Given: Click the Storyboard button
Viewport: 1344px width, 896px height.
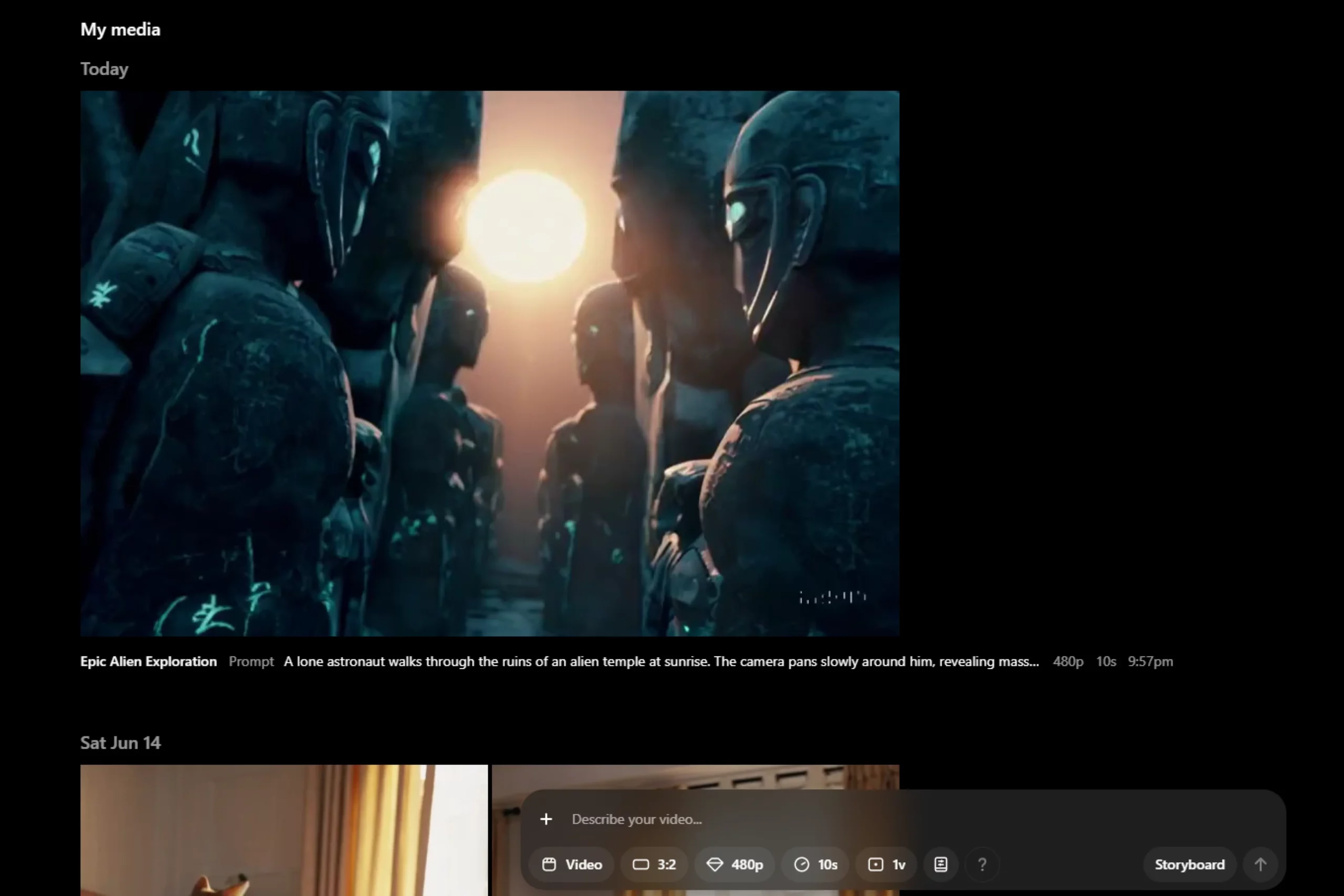Looking at the screenshot, I should click(1189, 864).
